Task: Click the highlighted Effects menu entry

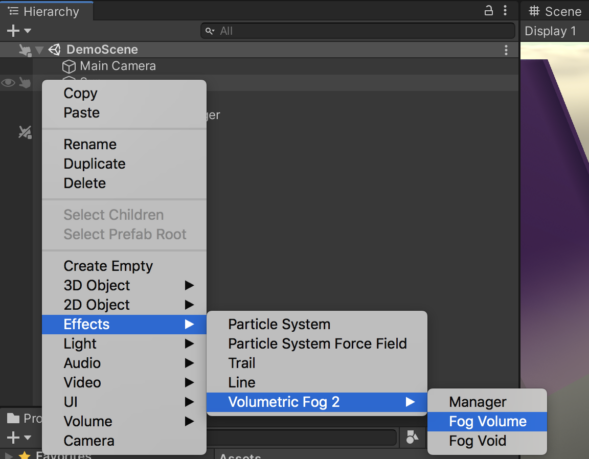Action: 124,324
